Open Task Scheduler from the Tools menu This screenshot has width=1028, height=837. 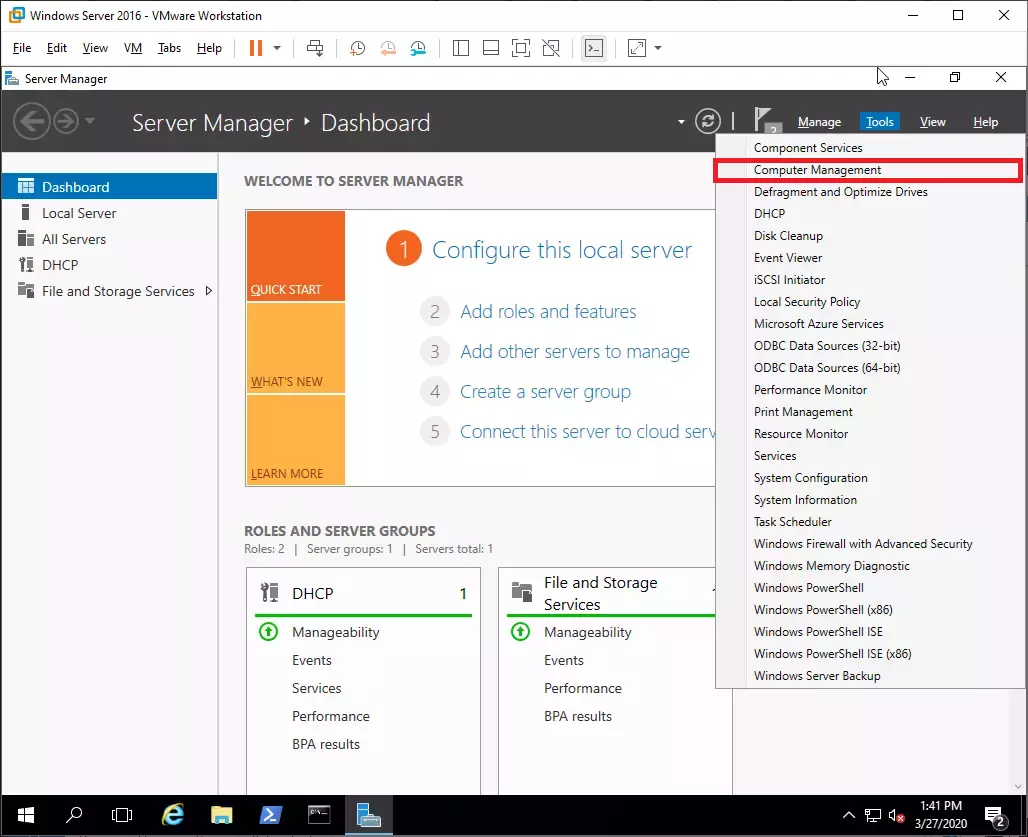tap(870, 522)
